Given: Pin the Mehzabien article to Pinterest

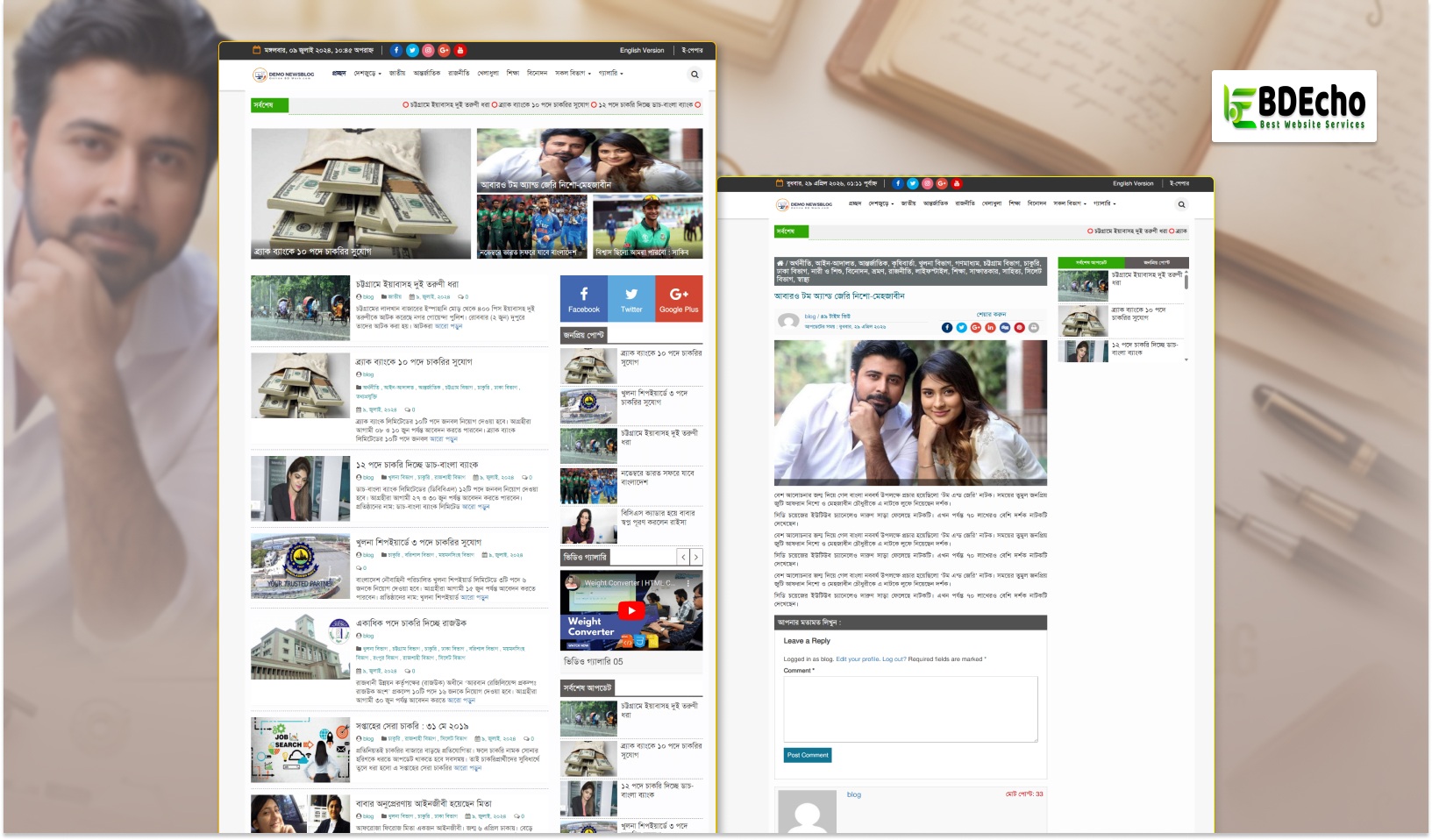Looking at the screenshot, I should click(1018, 327).
